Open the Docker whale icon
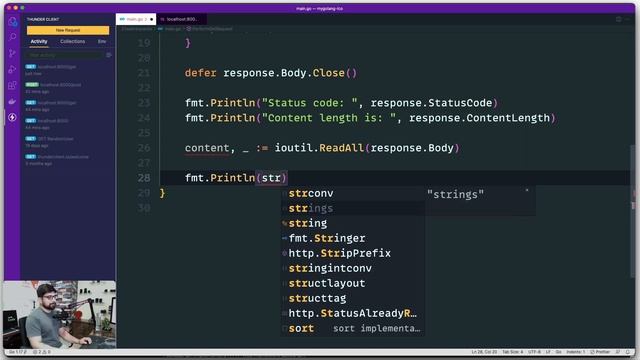 pyautogui.click(x=12, y=101)
